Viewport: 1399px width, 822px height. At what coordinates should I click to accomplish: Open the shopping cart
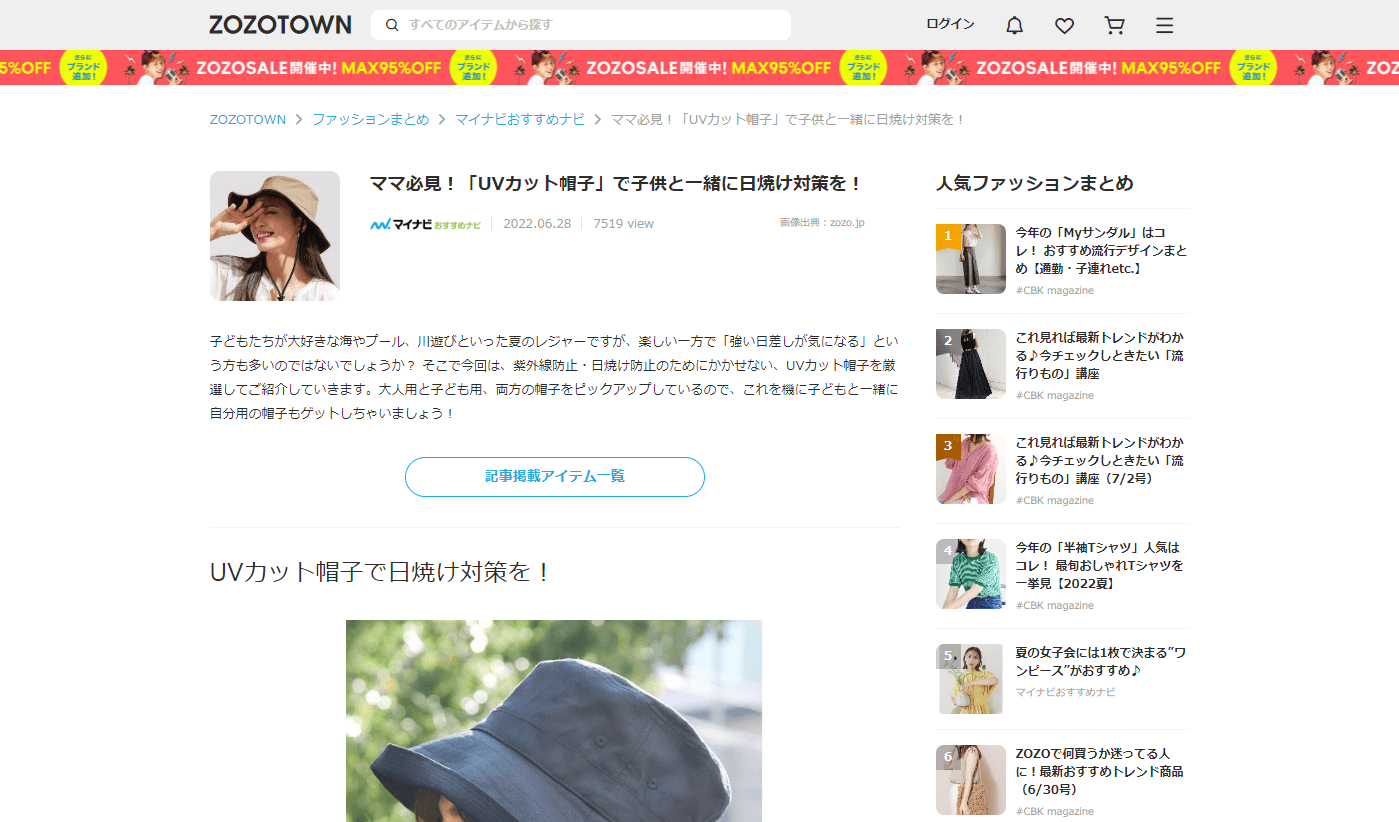point(1114,26)
